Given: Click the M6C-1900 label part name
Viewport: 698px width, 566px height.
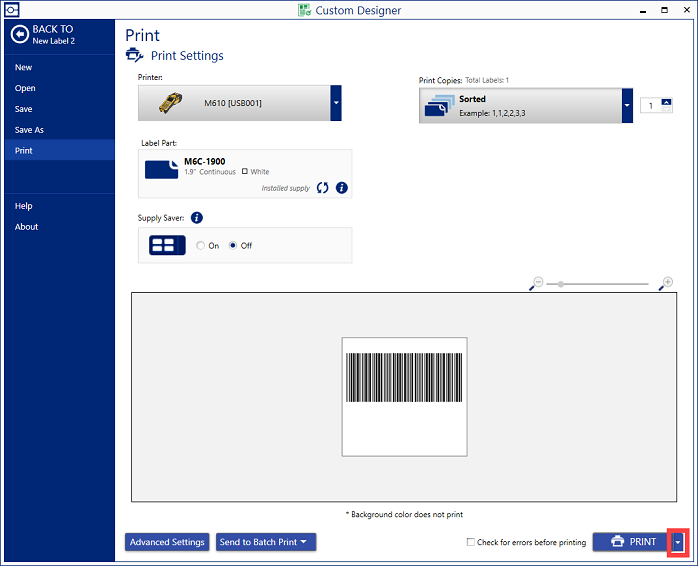Looking at the screenshot, I should pos(205,161).
